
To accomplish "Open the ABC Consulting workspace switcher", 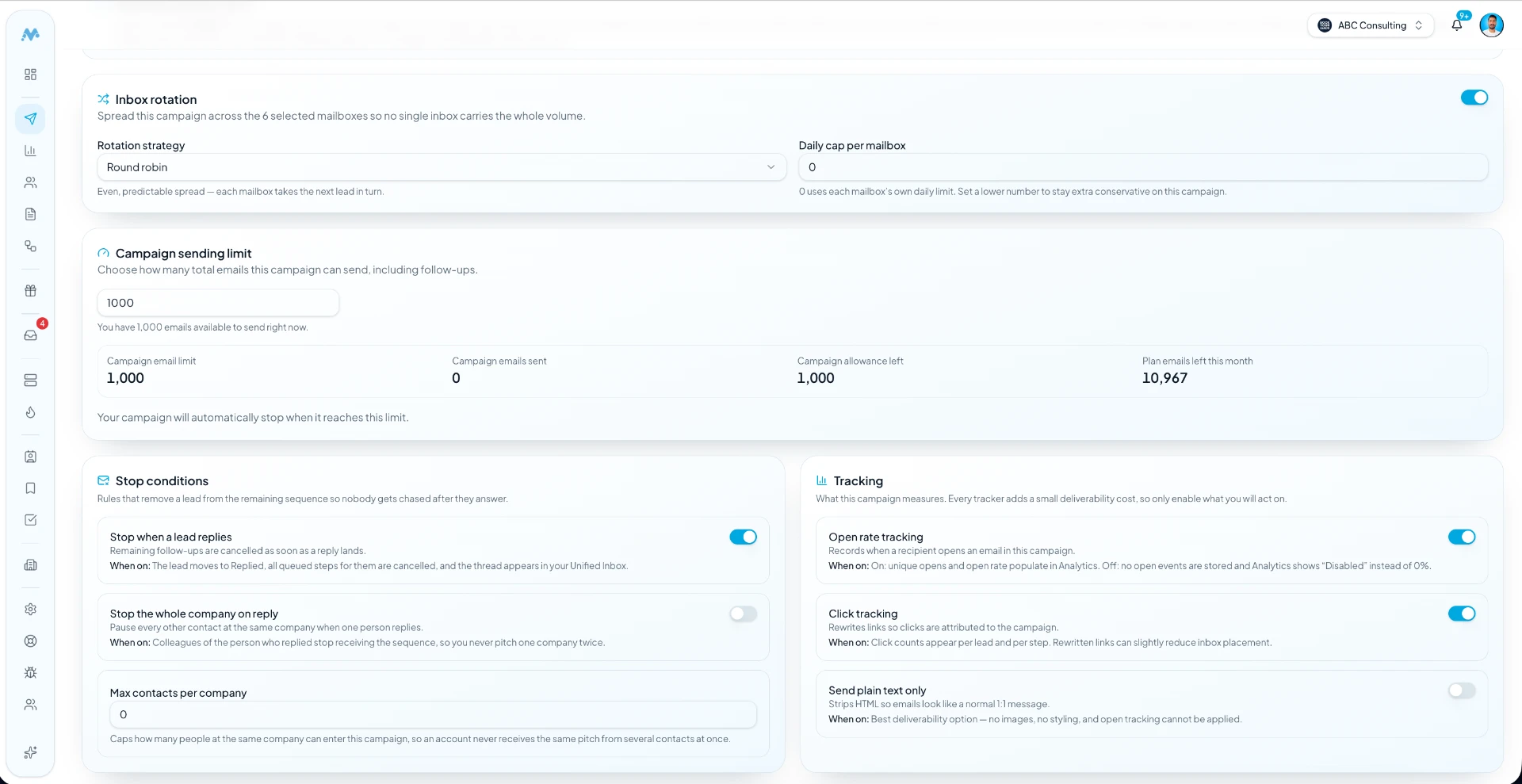I will coord(1371,25).
